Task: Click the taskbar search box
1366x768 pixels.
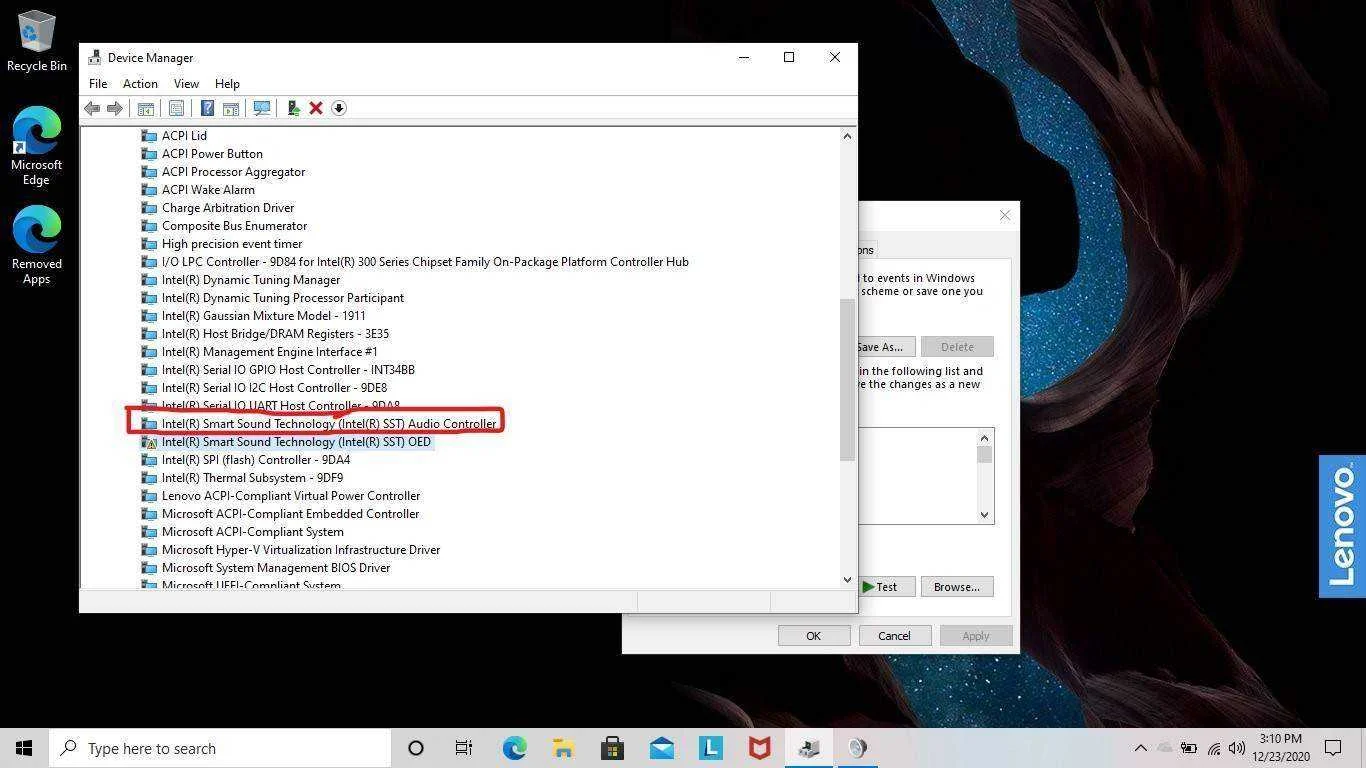Action: click(219, 748)
